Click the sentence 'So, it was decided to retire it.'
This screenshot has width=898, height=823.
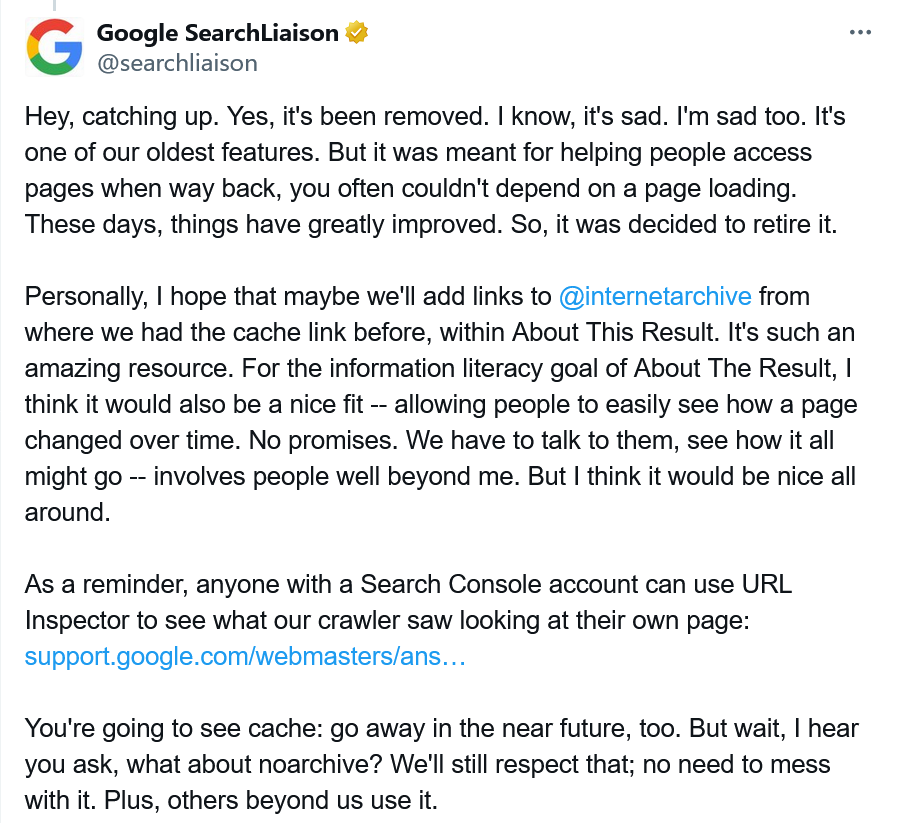(x=674, y=225)
